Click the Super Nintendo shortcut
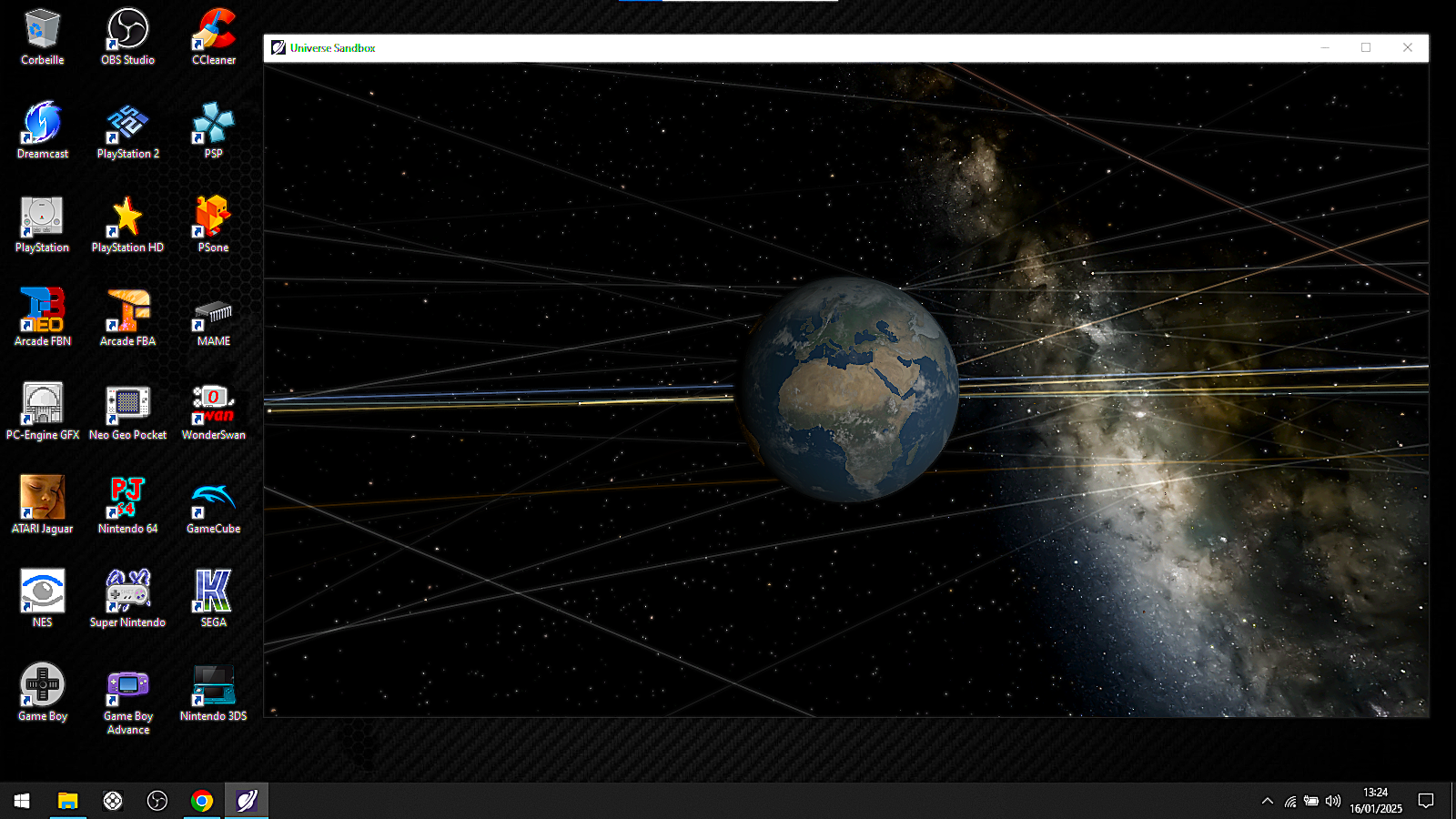The height and width of the screenshot is (819, 1456). pyautogui.click(x=127, y=599)
